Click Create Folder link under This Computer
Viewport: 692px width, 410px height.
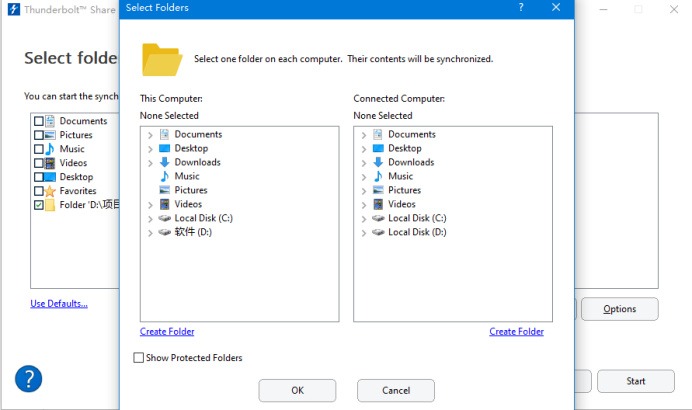[167, 332]
